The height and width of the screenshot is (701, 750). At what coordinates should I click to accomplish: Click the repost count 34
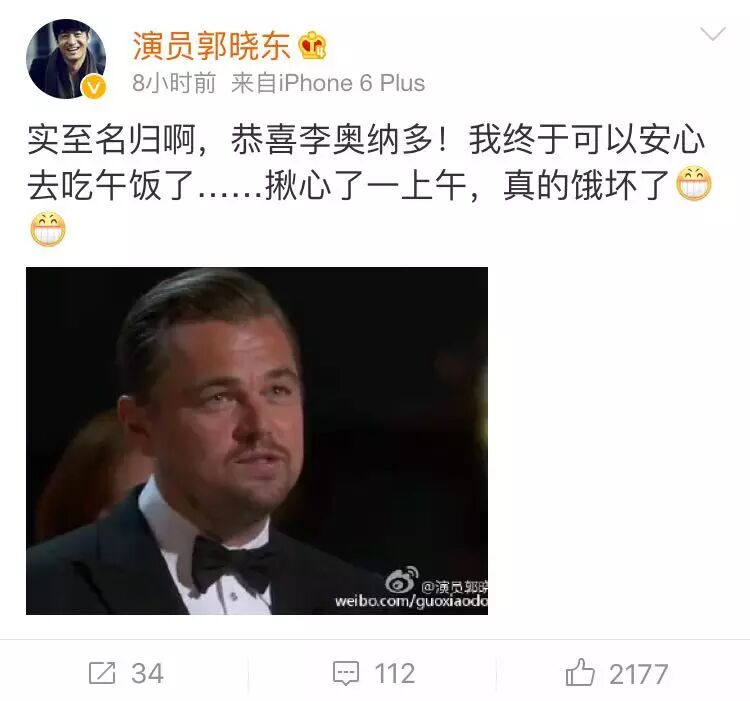pos(147,674)
